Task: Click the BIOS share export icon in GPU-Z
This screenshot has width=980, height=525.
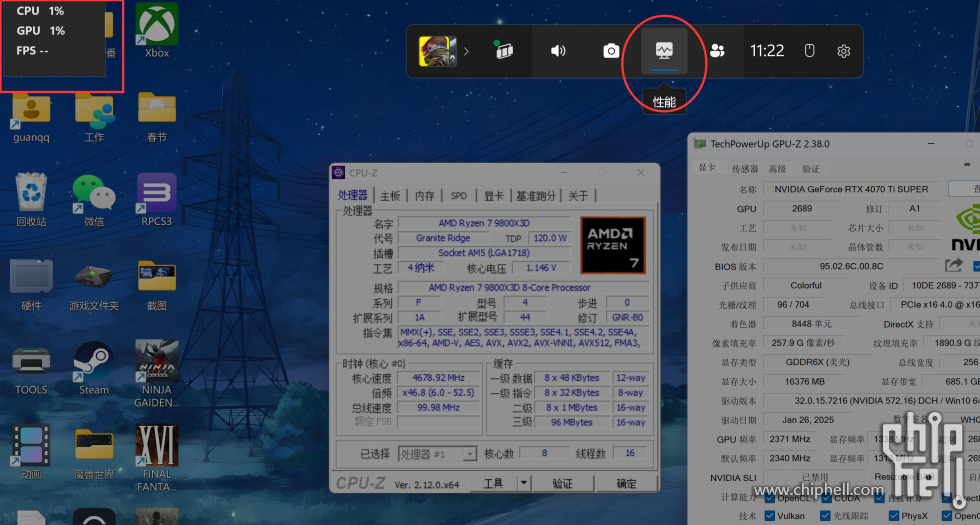Action: (x=954, y=266)
